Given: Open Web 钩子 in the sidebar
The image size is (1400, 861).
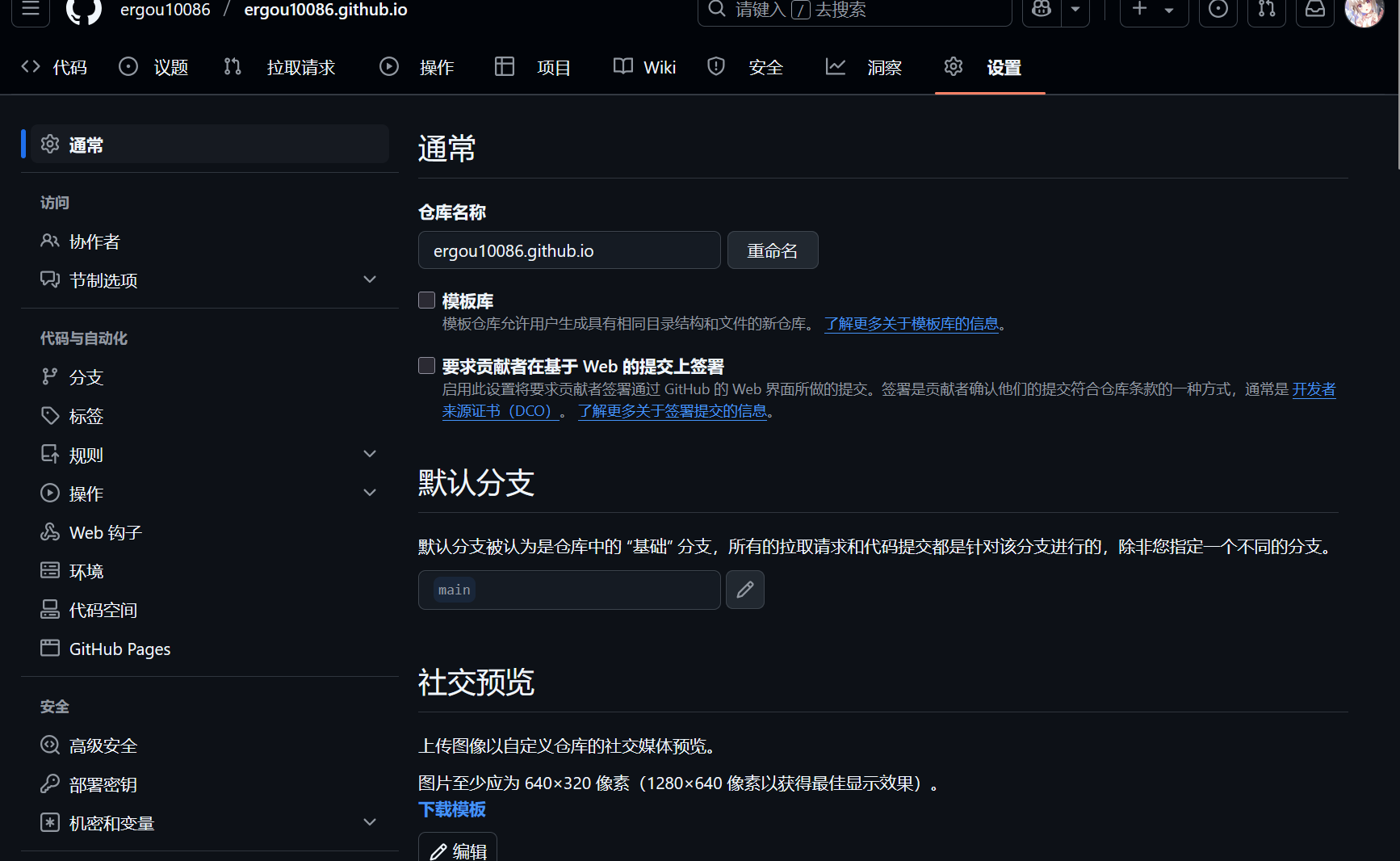Looking at the screenshot, I should tap(210, 532).
